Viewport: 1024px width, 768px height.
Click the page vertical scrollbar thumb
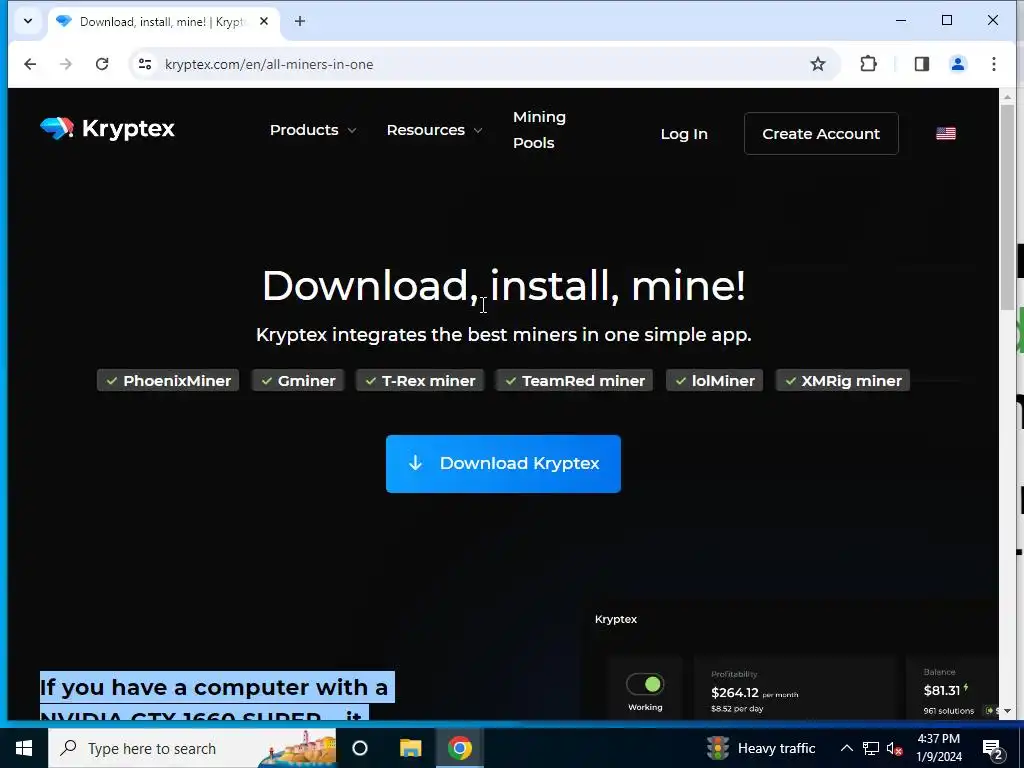[x=1007, y=206]
